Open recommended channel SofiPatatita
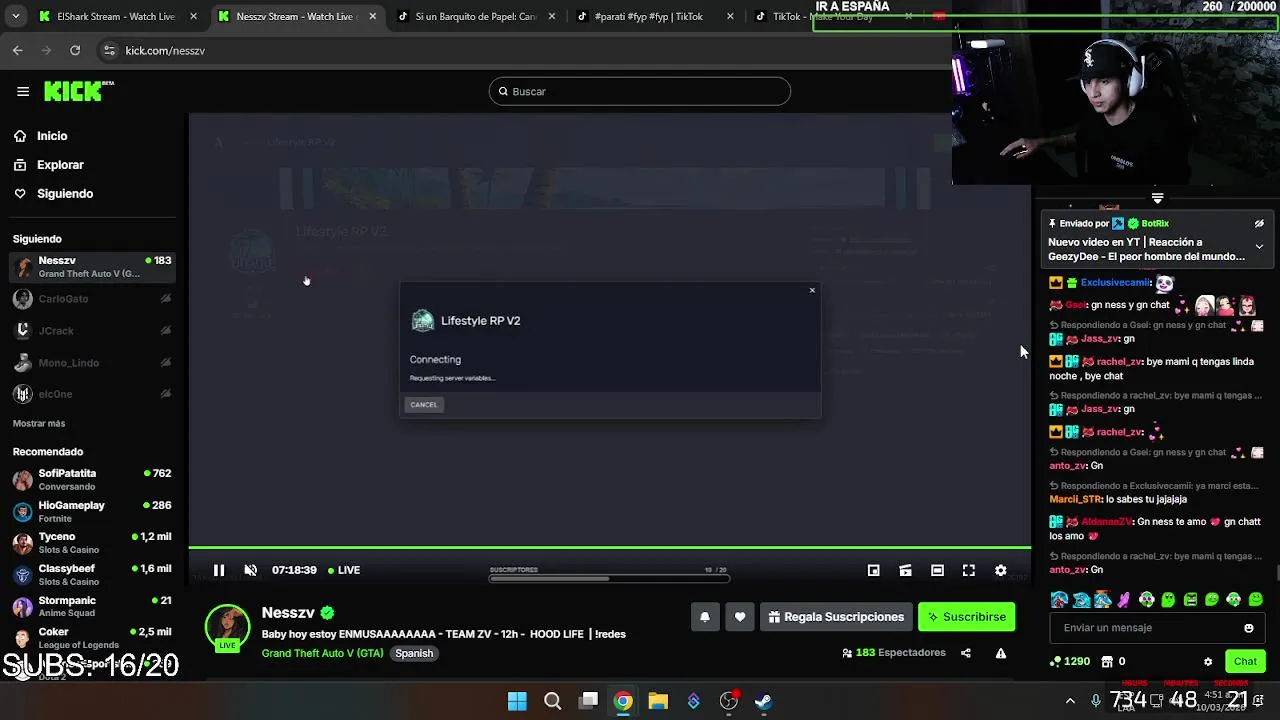 (92, 479)
